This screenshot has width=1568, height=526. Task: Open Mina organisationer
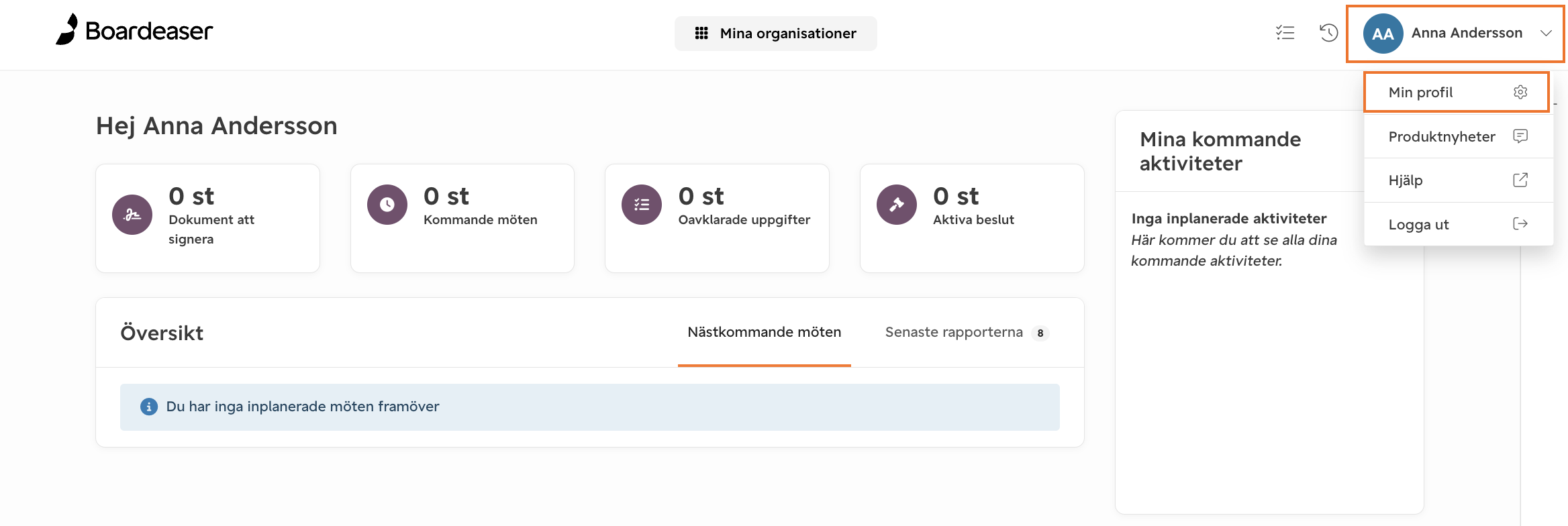coord(787,33)
